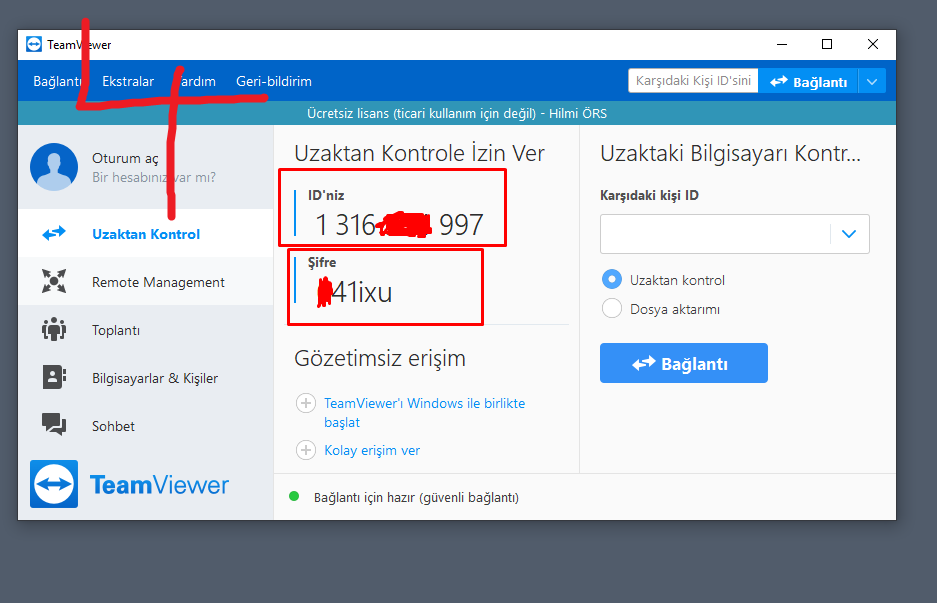Minimize the TeamViewer window
937x603 pixels.
pos(782,44)
